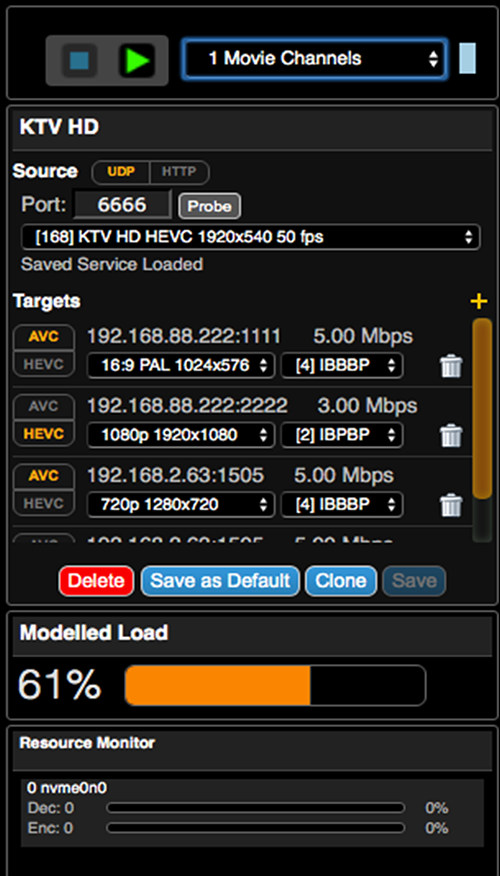Switch the 720p target to HEVC

pos(44,503)
